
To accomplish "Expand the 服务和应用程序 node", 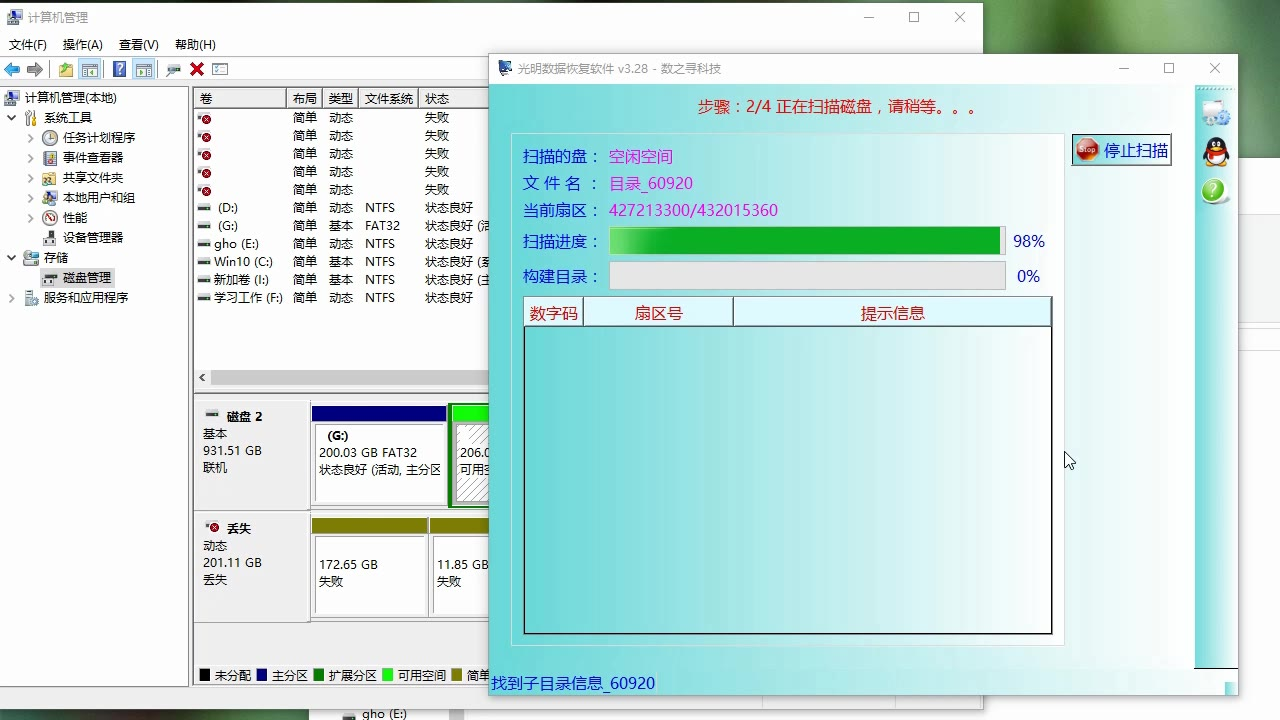I will pos(12,298).
